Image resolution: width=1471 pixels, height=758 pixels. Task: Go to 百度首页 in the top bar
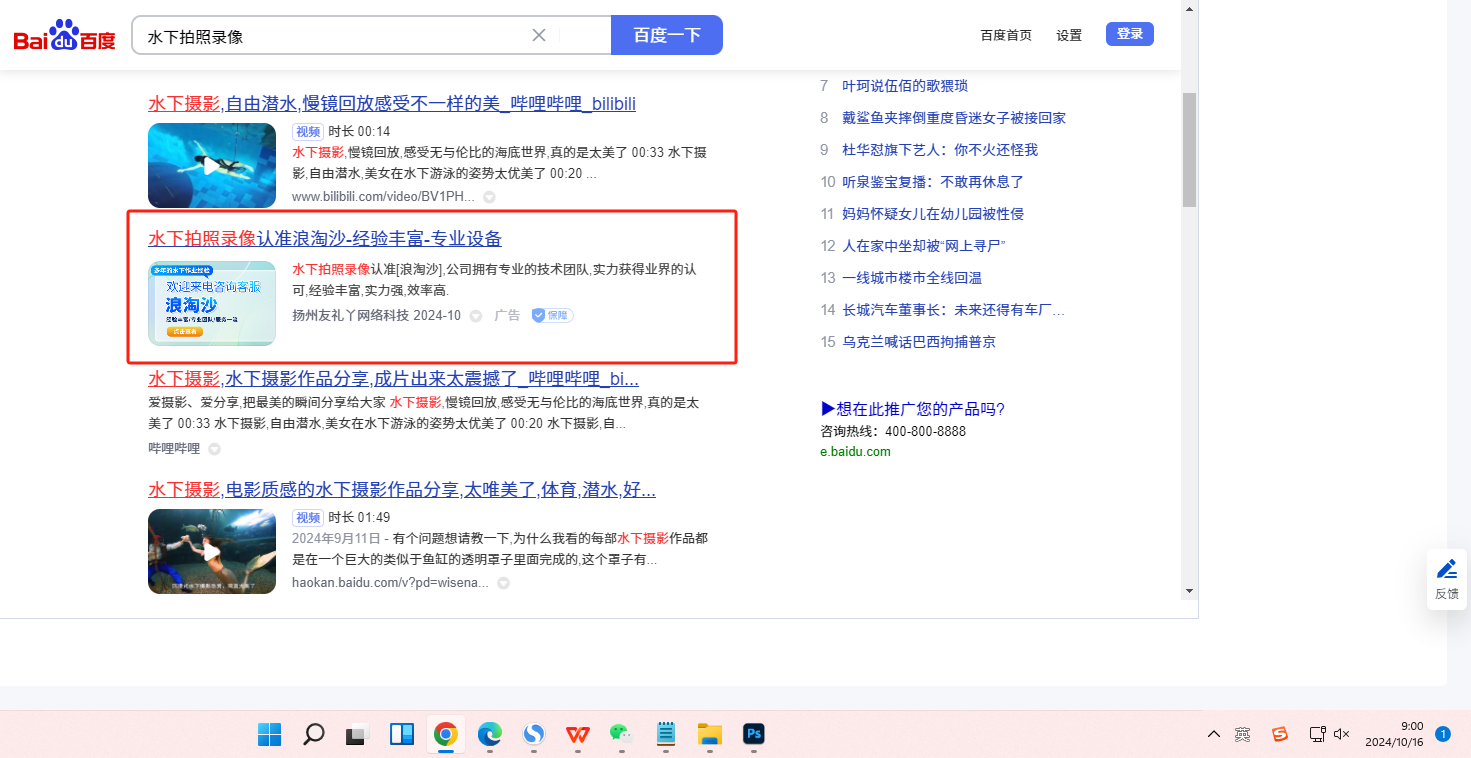click(x=1006, y=35)
